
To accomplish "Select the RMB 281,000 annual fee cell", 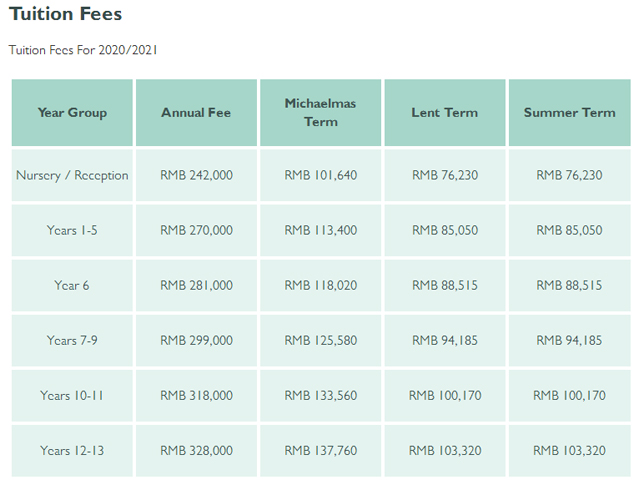I will (x=196, y=285).
